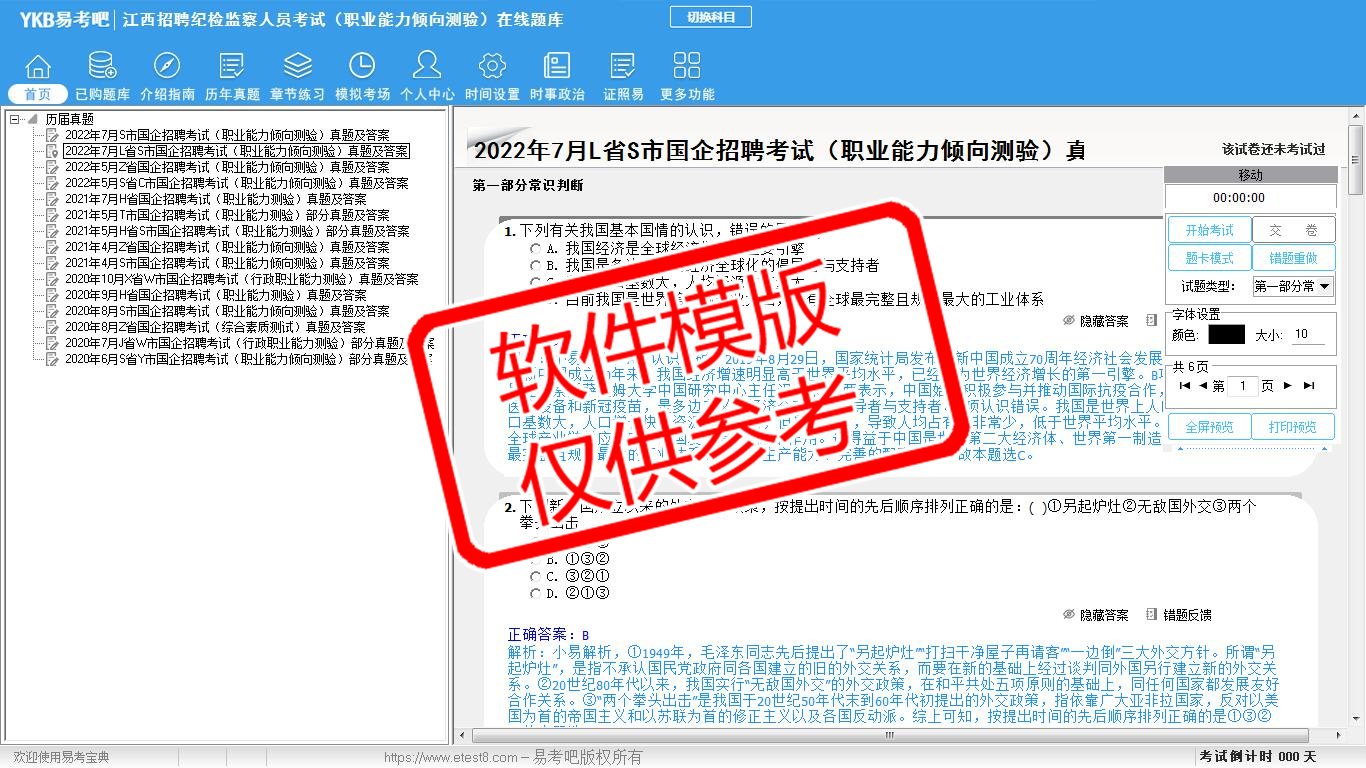Select option C radio in question 2
Image resolution: width=1366 pixels, height=768 pixels.
click(536, 577)
